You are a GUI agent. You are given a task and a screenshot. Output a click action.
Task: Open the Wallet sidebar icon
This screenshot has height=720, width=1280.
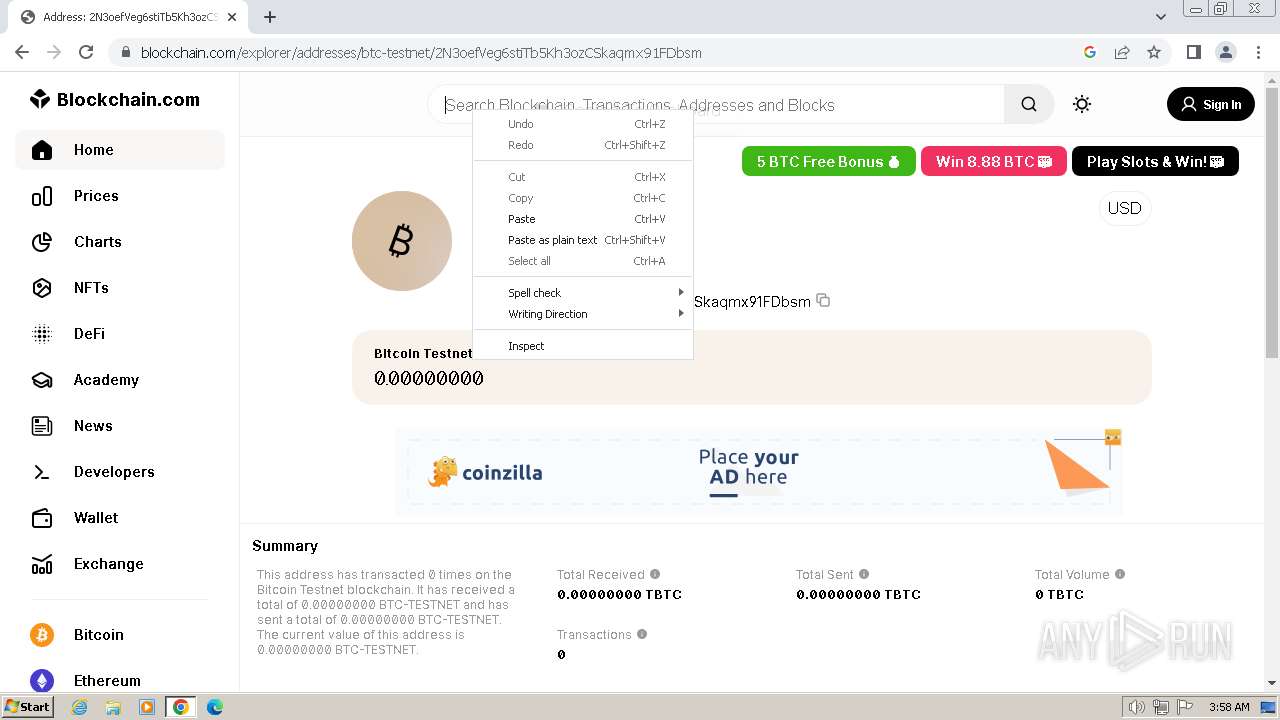(x=42, y=518)
